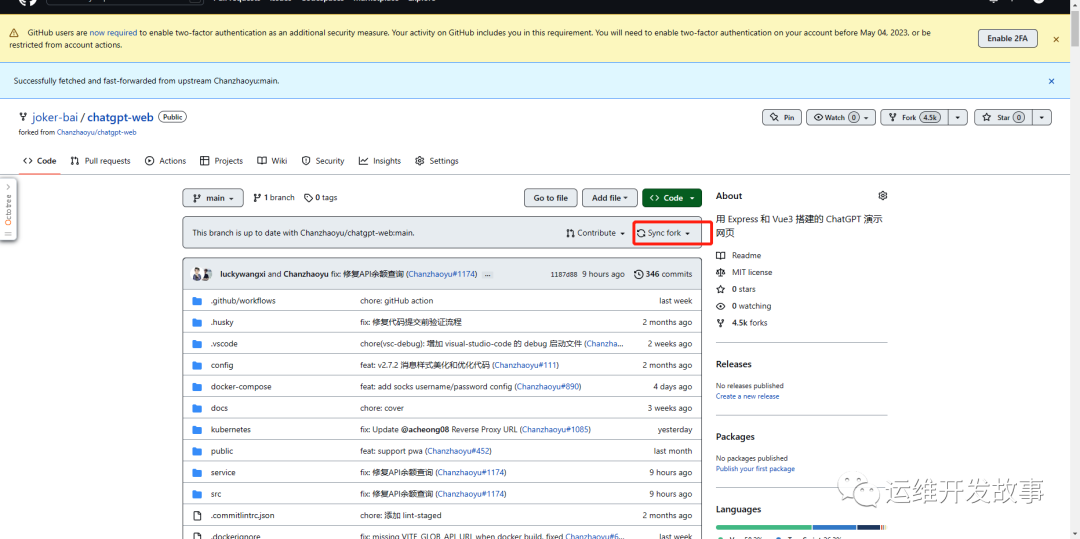The image size is (1080, 539).
Task: Switch to the Wiki tab
Action: click(272, 161)
